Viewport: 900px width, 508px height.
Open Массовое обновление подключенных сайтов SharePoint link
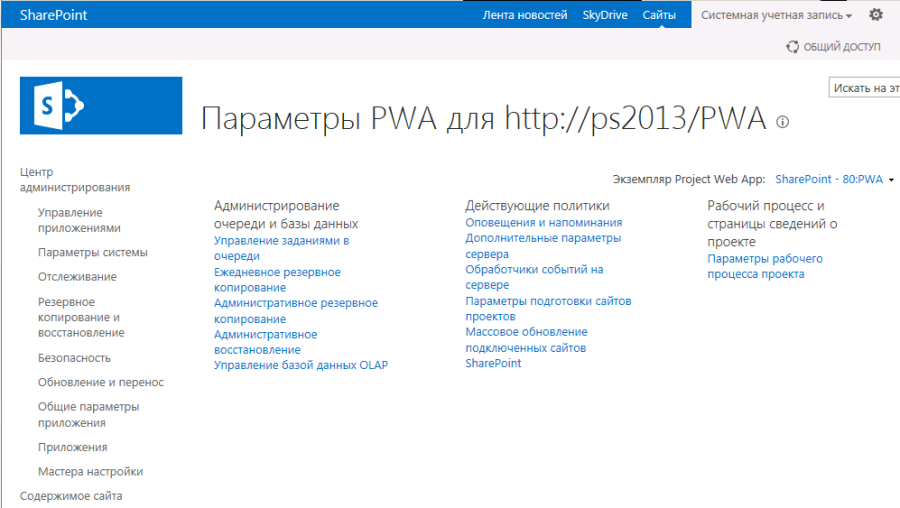click(526, 347)
